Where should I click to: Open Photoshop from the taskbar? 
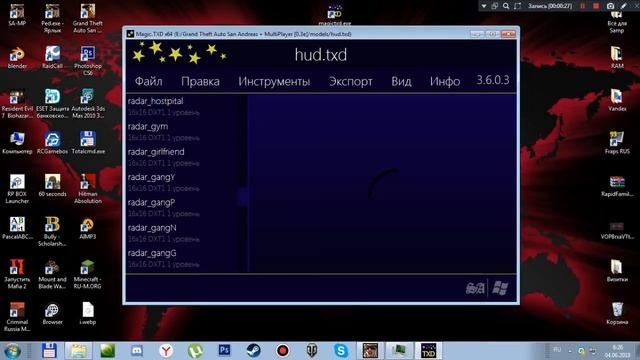click(224, 351)
